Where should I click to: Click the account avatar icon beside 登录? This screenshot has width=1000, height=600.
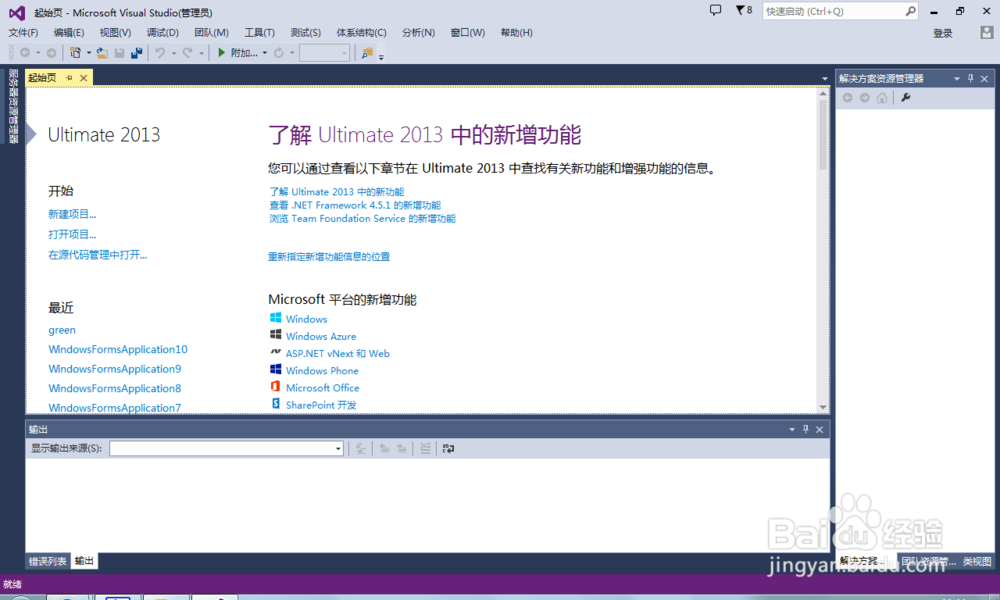(x=987, y=33)
